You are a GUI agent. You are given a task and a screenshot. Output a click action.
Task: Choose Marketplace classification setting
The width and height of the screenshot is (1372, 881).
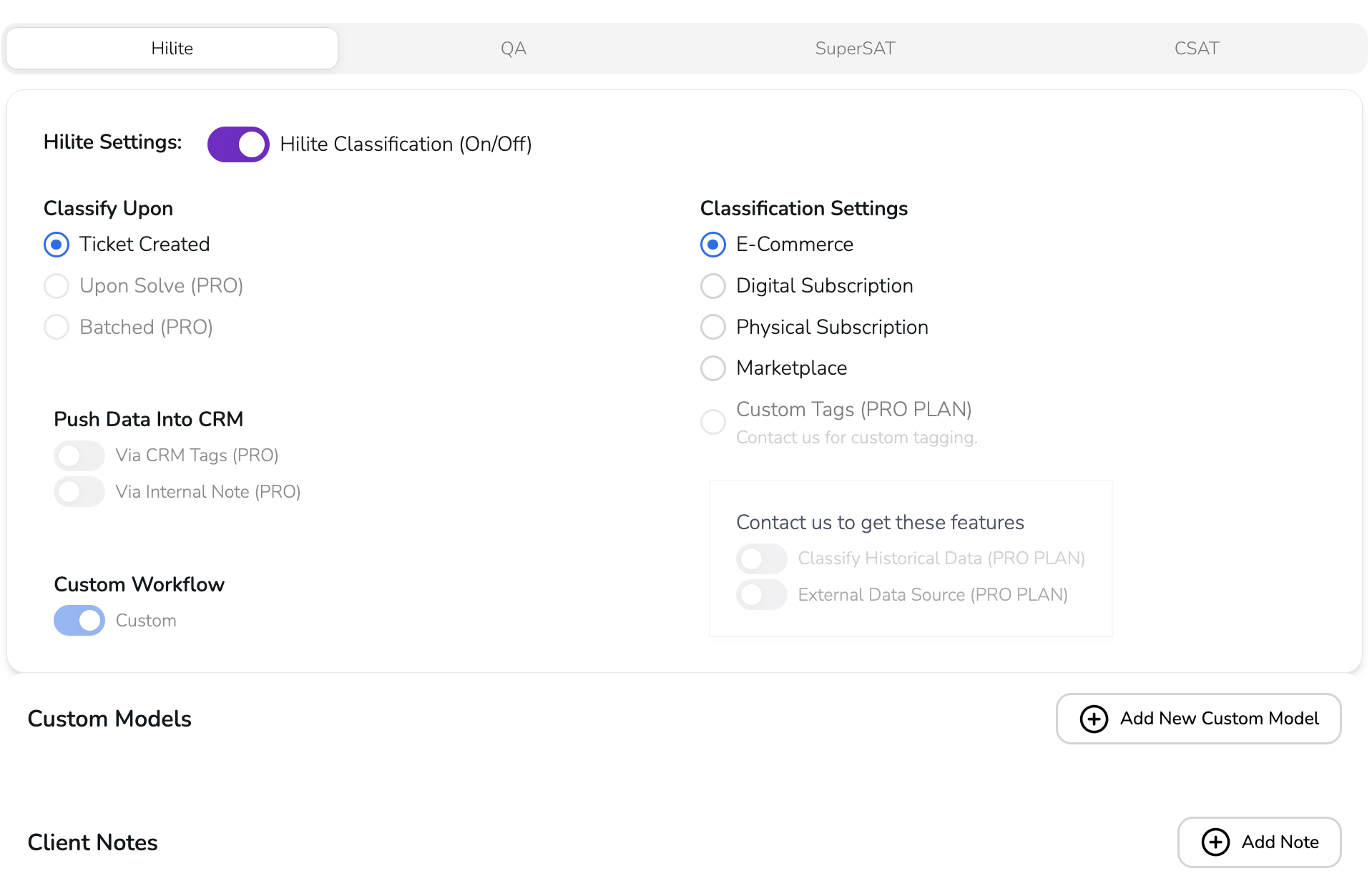(x=713, y=368)
